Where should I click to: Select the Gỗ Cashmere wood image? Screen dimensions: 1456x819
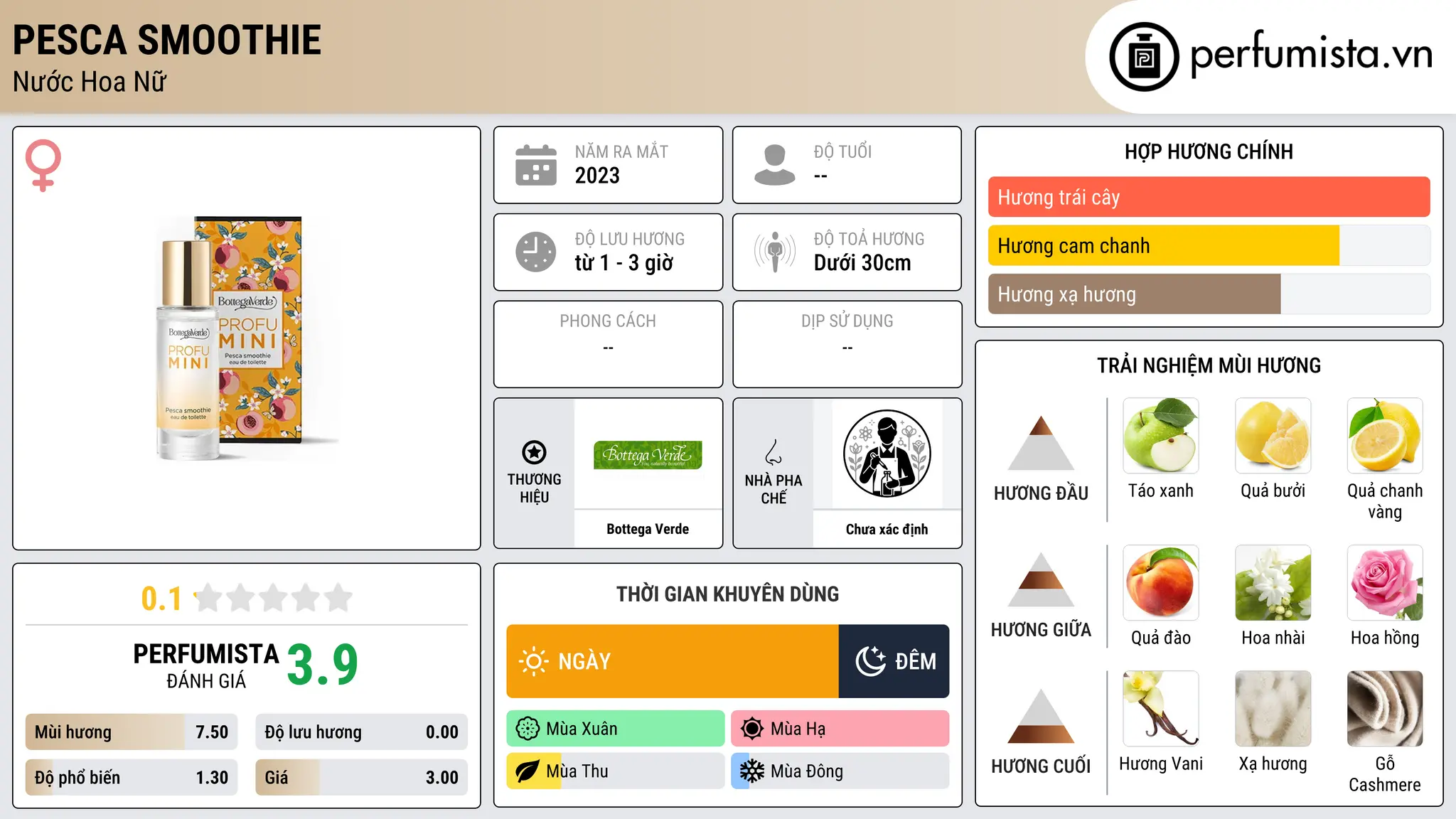[x=1385, y=709]
